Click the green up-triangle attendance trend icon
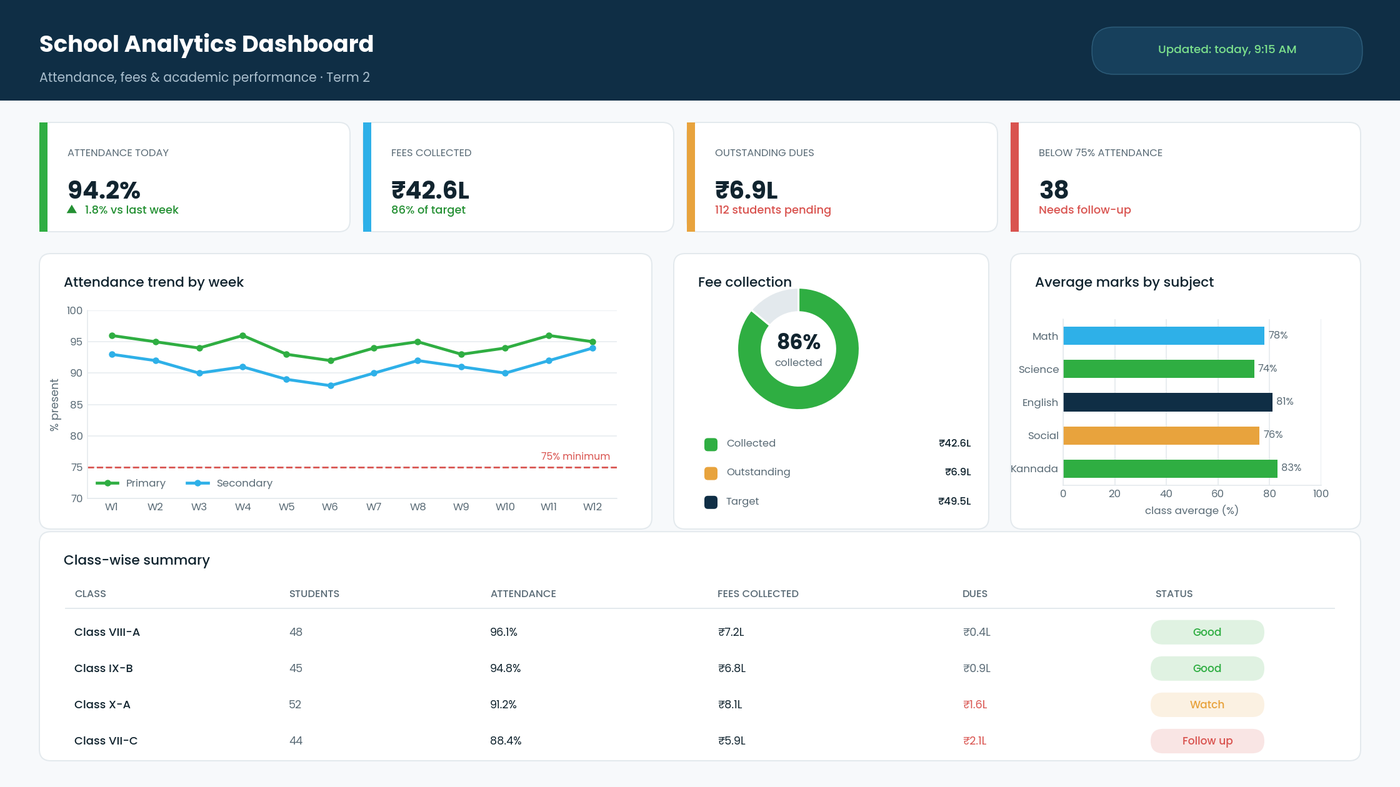Viewport: 1400px width, 787px height. (x=72, y=210)
